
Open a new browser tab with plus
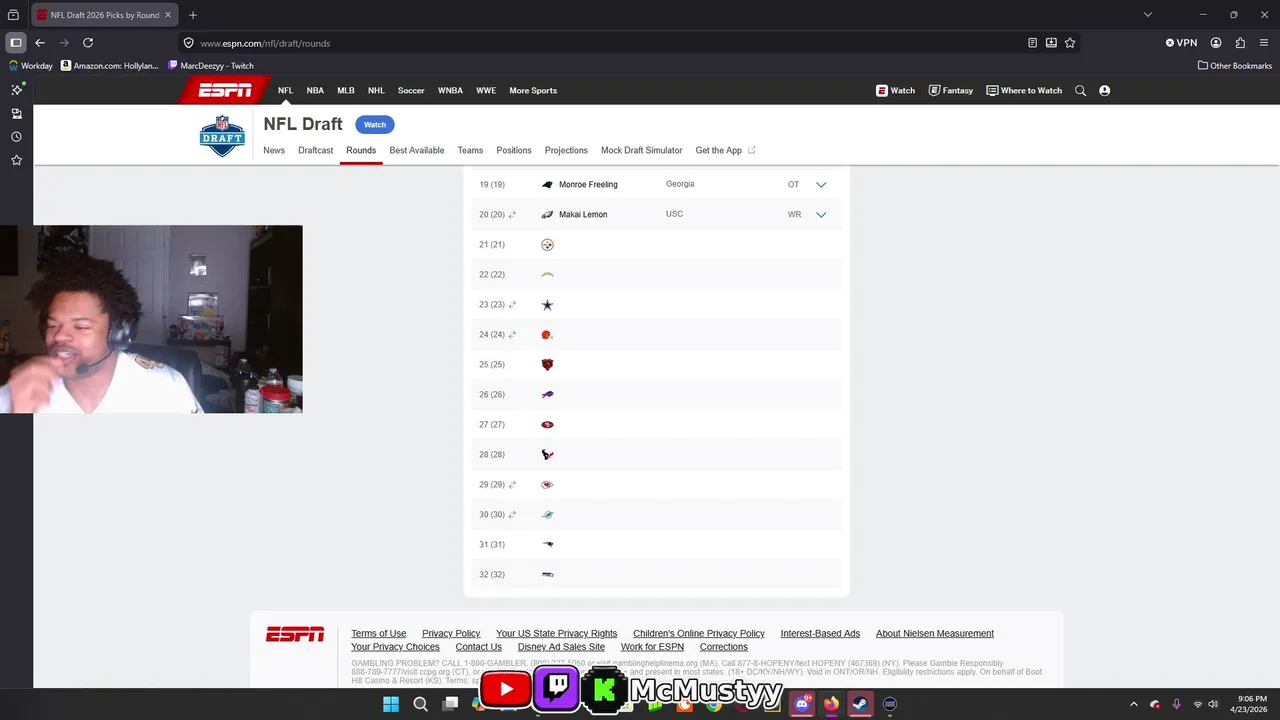click(x=193, y=15)
